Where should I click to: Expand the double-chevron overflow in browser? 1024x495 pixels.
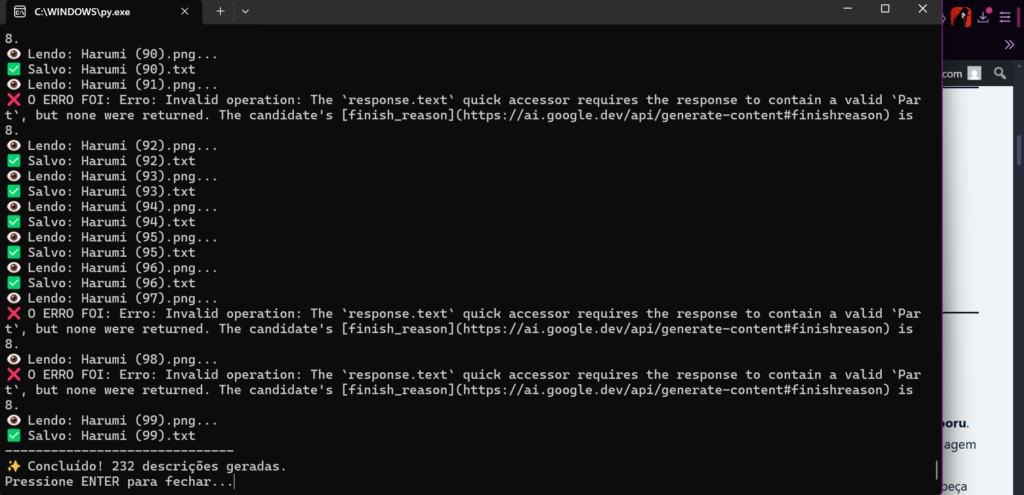[x=1009, y=44]
